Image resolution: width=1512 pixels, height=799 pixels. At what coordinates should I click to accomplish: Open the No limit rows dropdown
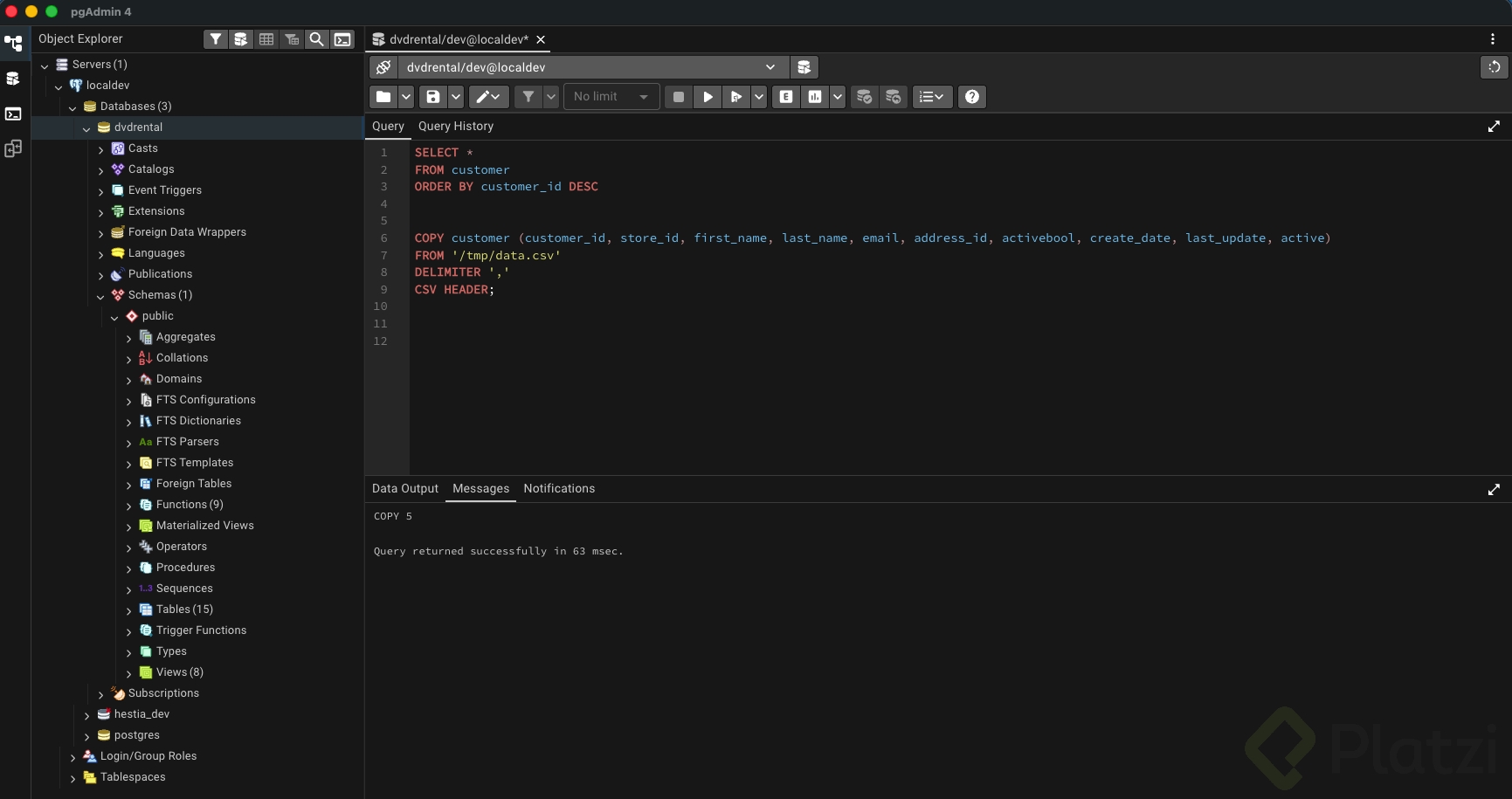tap(611, 97)
